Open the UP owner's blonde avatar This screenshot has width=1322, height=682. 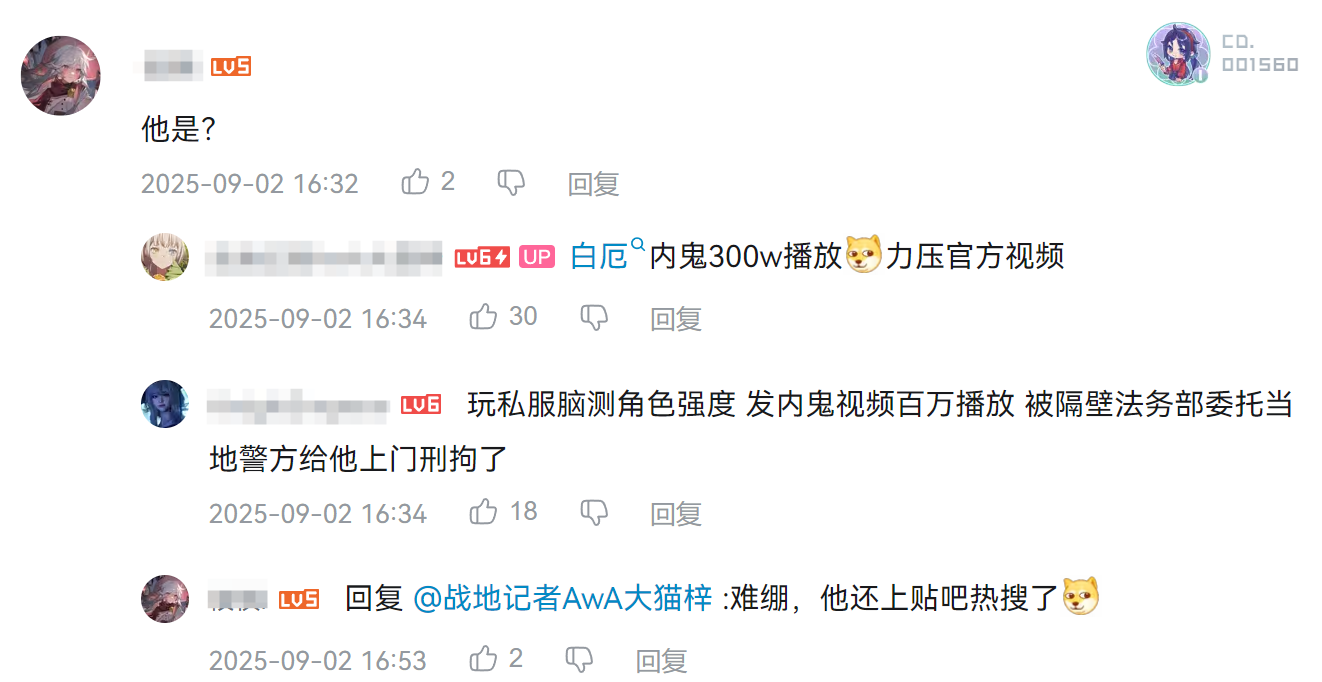click(x=165, y=257)
